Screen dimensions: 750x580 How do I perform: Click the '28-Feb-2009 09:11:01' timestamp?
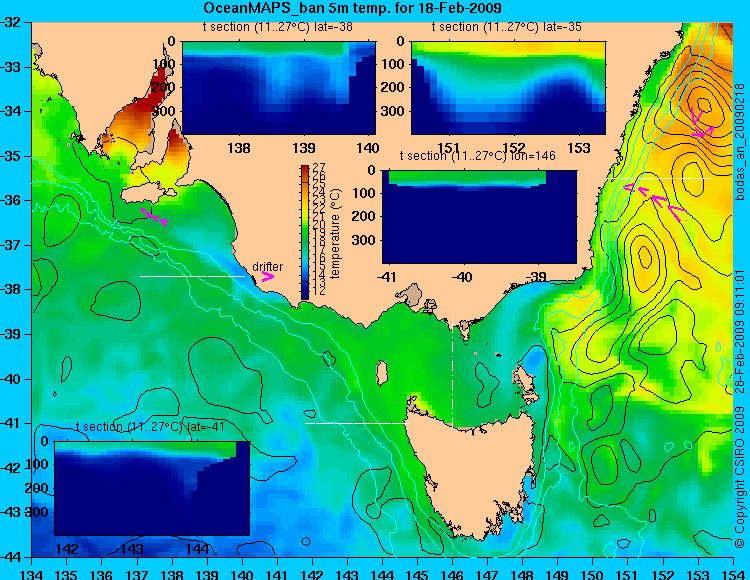click(740, 331)
